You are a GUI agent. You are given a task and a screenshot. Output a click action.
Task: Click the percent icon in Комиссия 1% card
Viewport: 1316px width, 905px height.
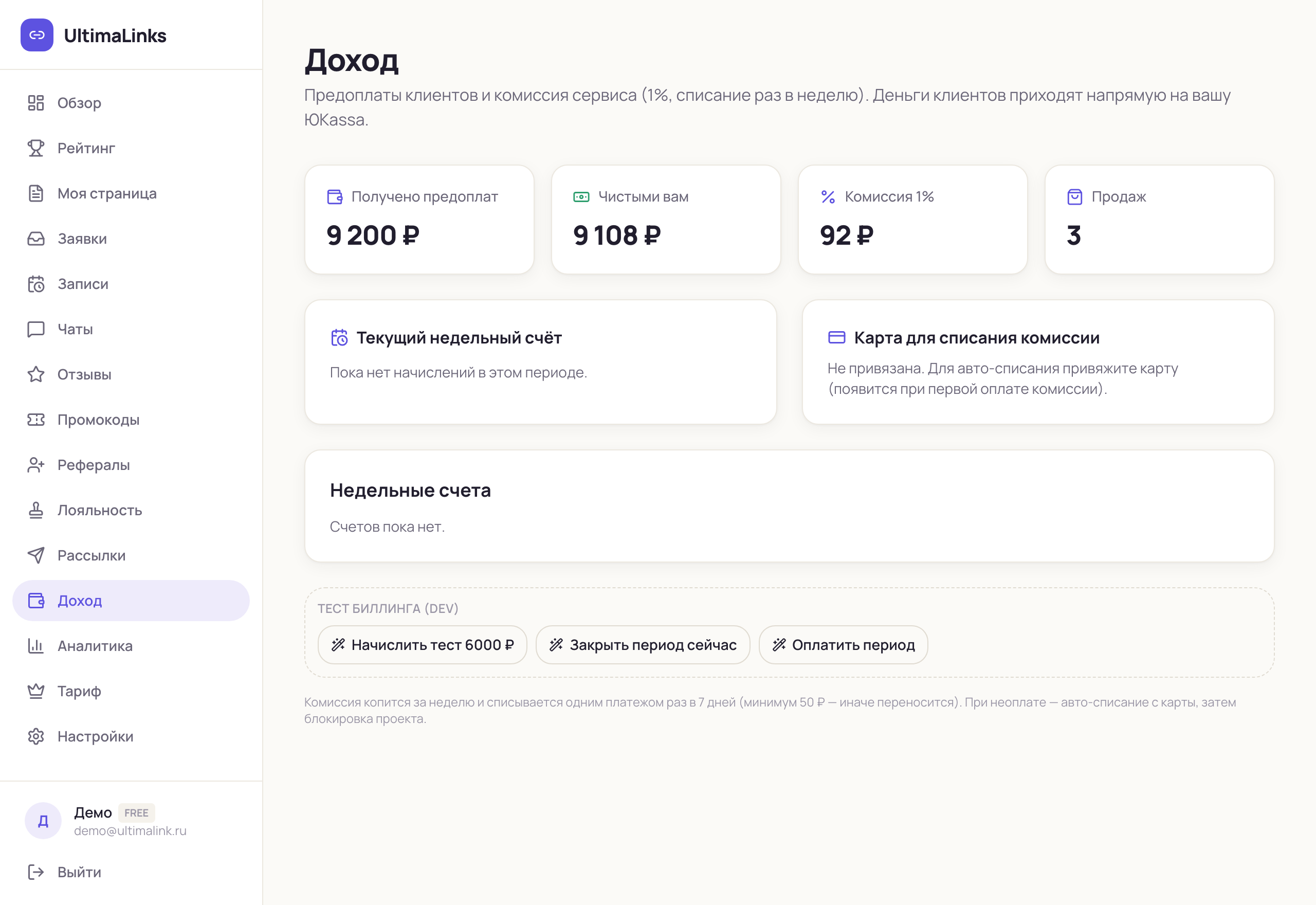click(828, 197)
